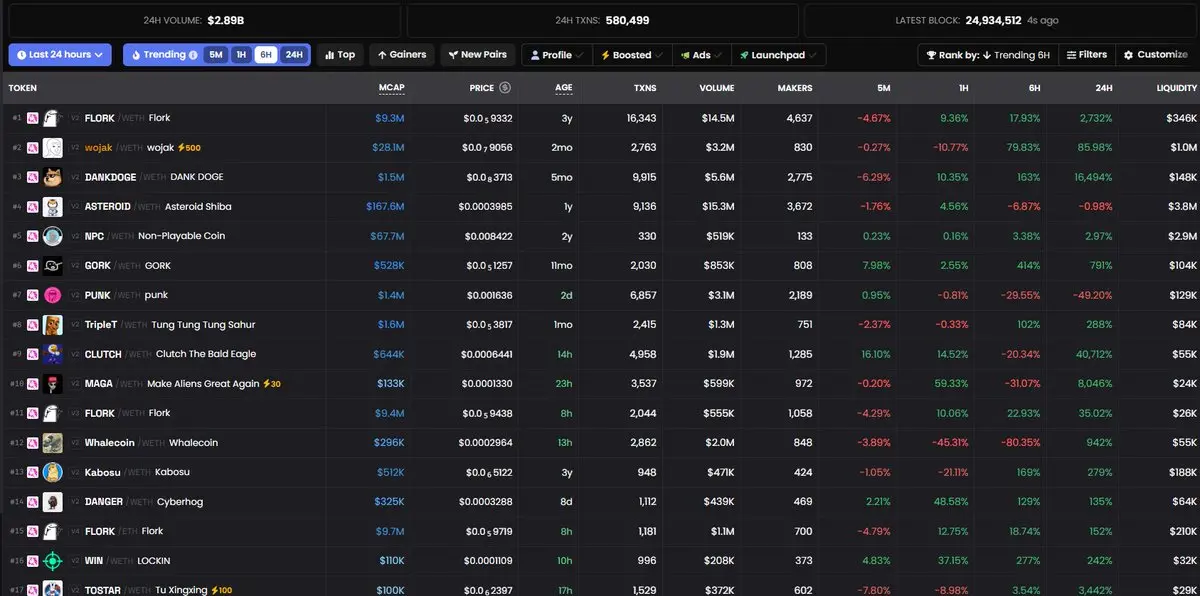Select the 24H trending timeframe
This screenshot has width=1200, height=596.
point(294,55)
